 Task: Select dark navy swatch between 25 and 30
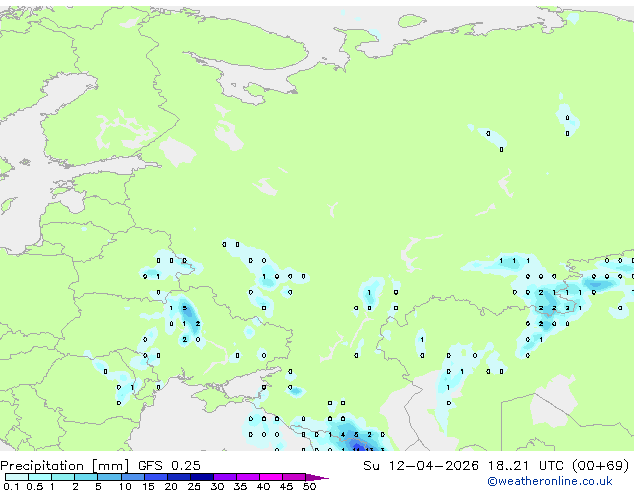click(x=202, y=477)
